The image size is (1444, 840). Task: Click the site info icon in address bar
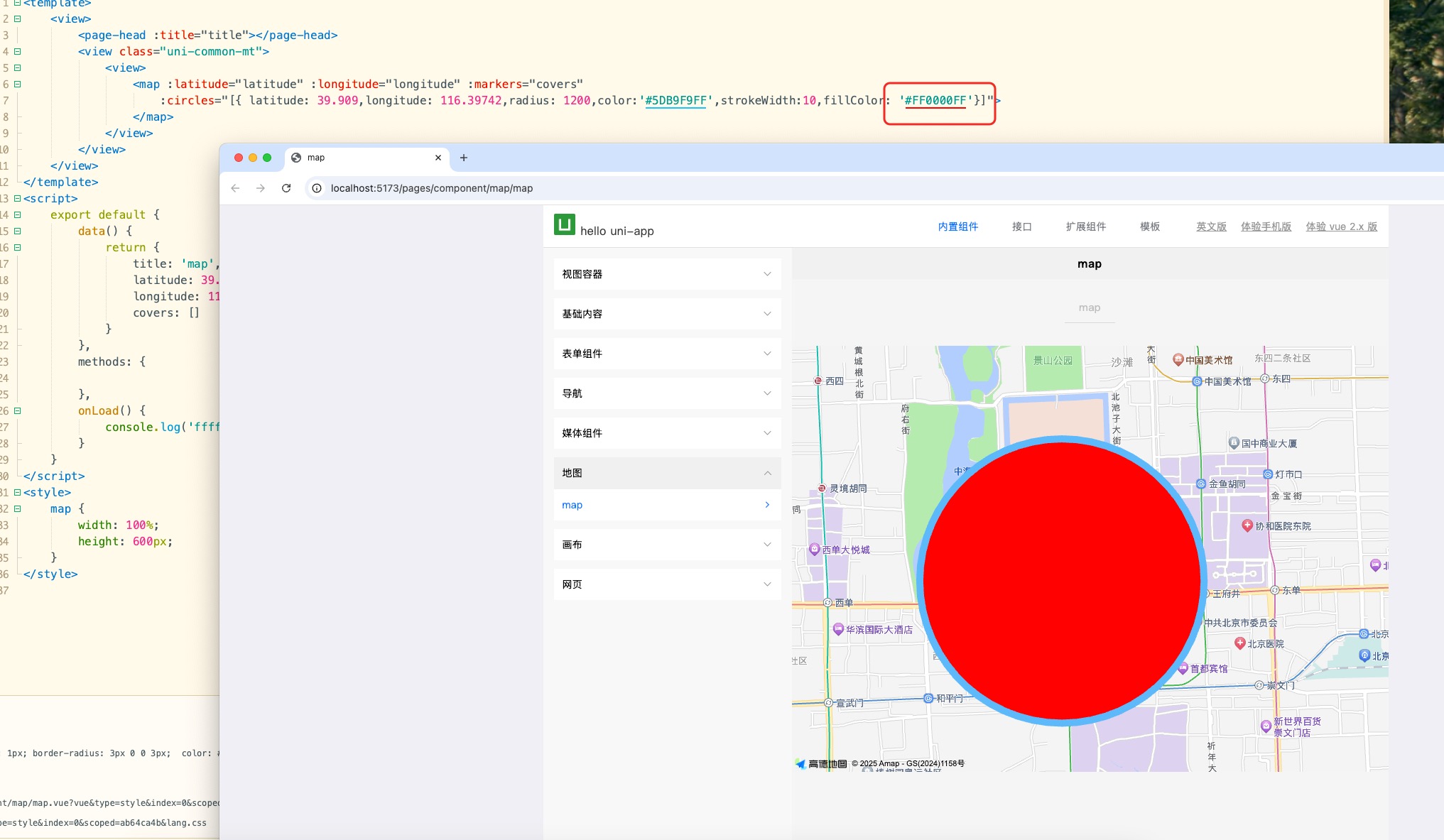(x=317, y=188)
